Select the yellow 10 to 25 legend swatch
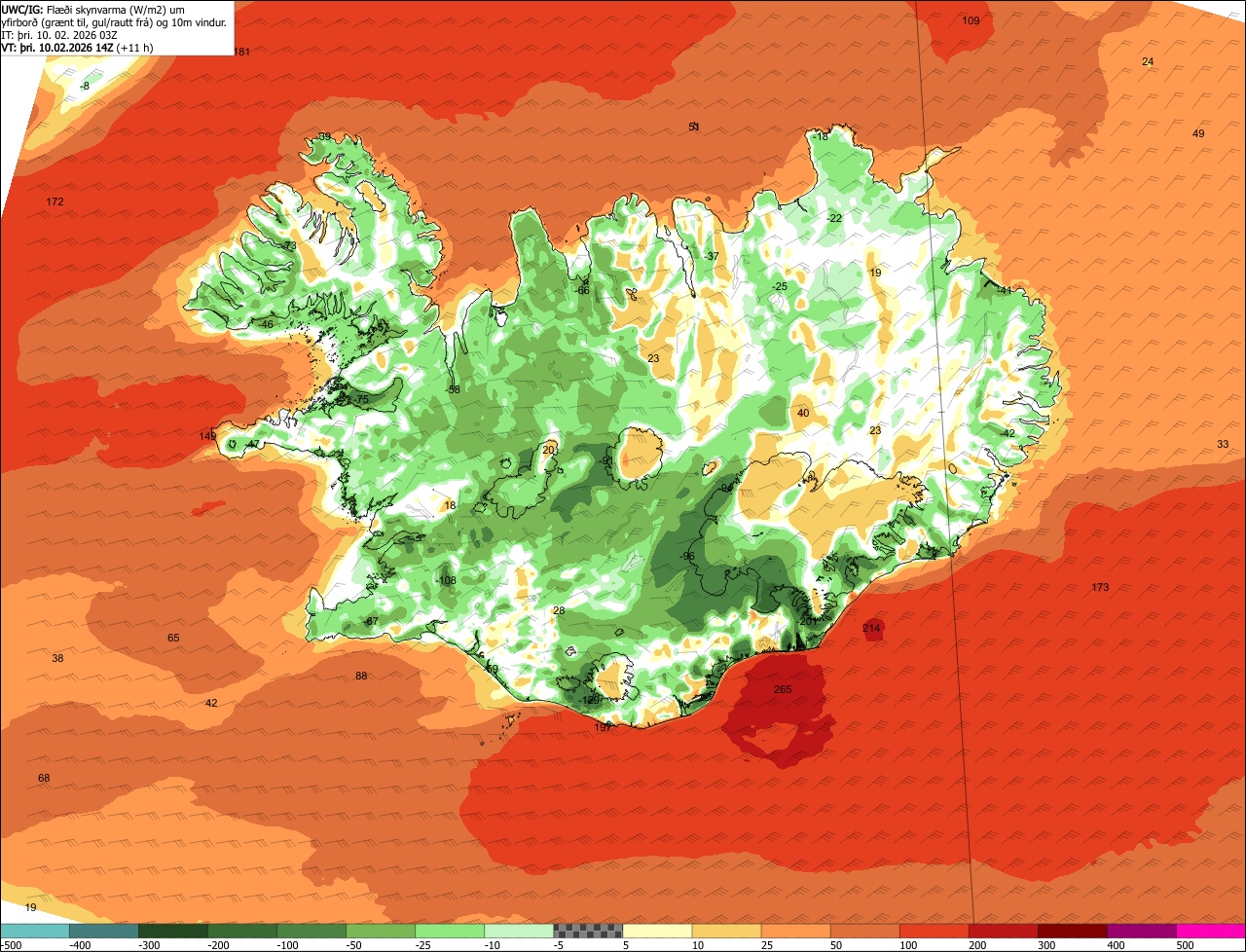 [726, 931]
